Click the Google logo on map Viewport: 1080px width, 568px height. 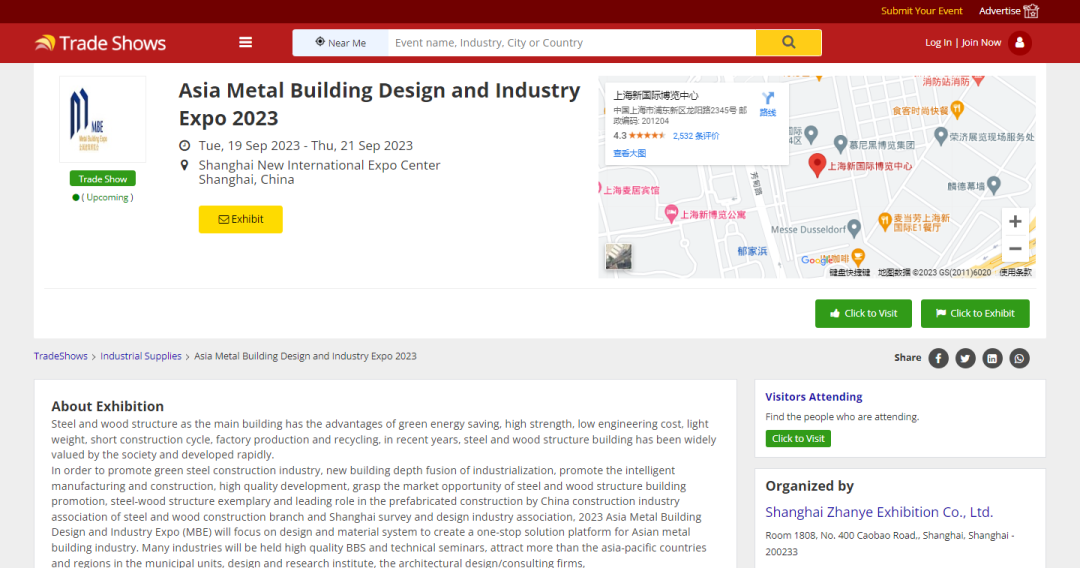point(816,260)
